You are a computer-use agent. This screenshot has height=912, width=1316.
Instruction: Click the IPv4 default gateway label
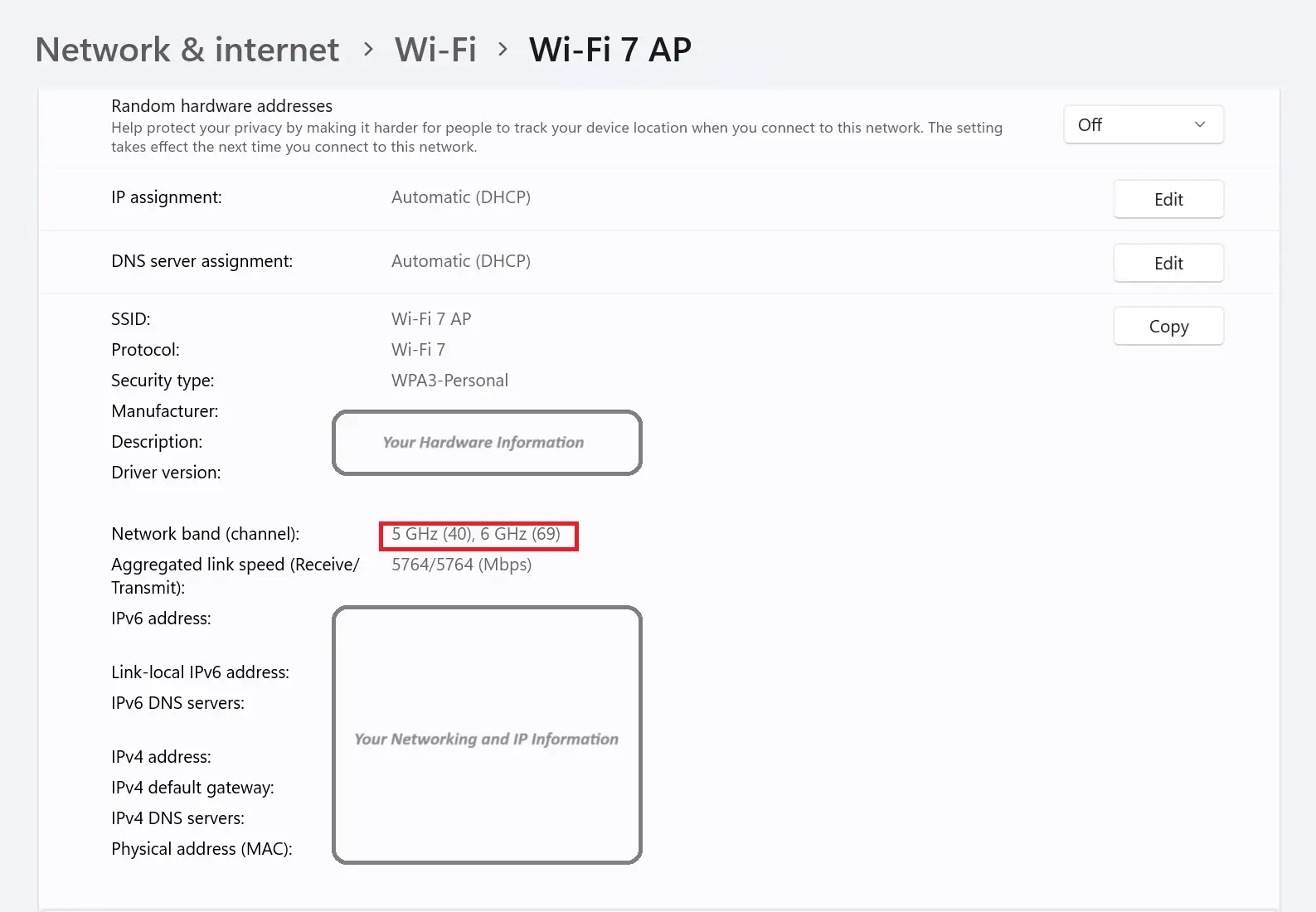coord(192,788)
